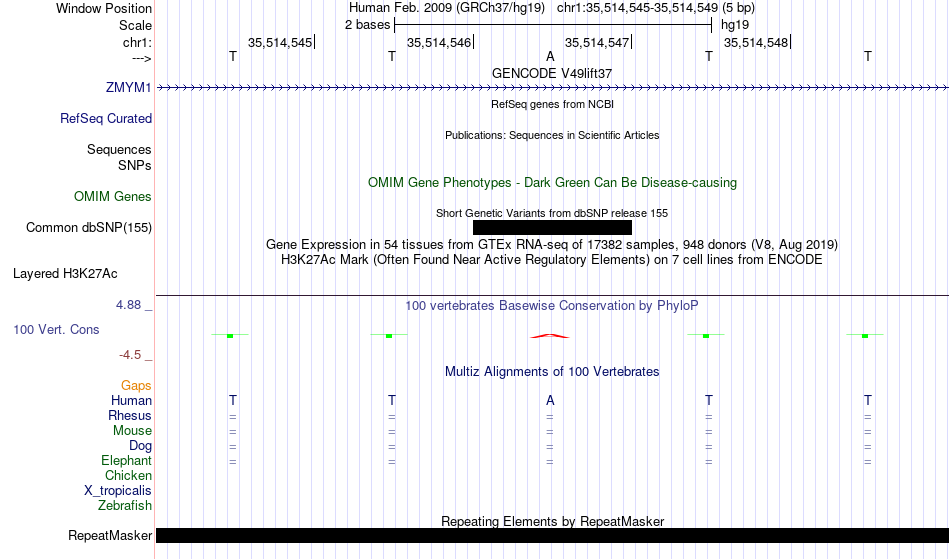Click Multiz Alignments of 100 Vertebrates title

552,372
